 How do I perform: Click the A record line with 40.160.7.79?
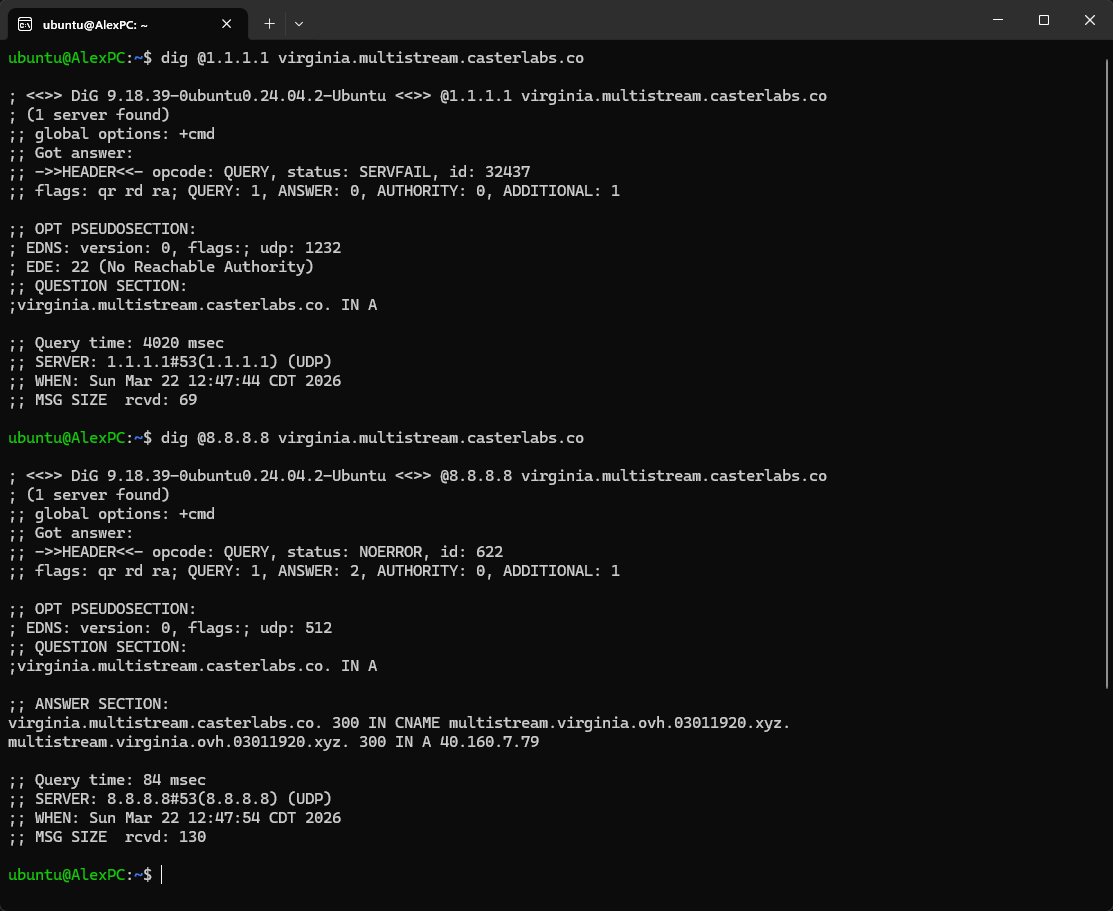[273, 742]
